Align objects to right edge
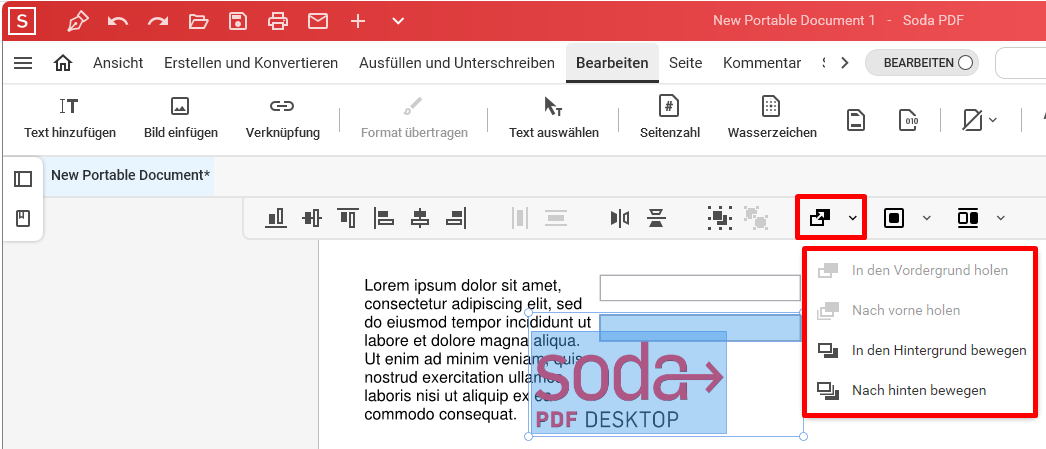The width and height of the screenshot is (1046, 449). pyautogui.click(x=456, y=217)
